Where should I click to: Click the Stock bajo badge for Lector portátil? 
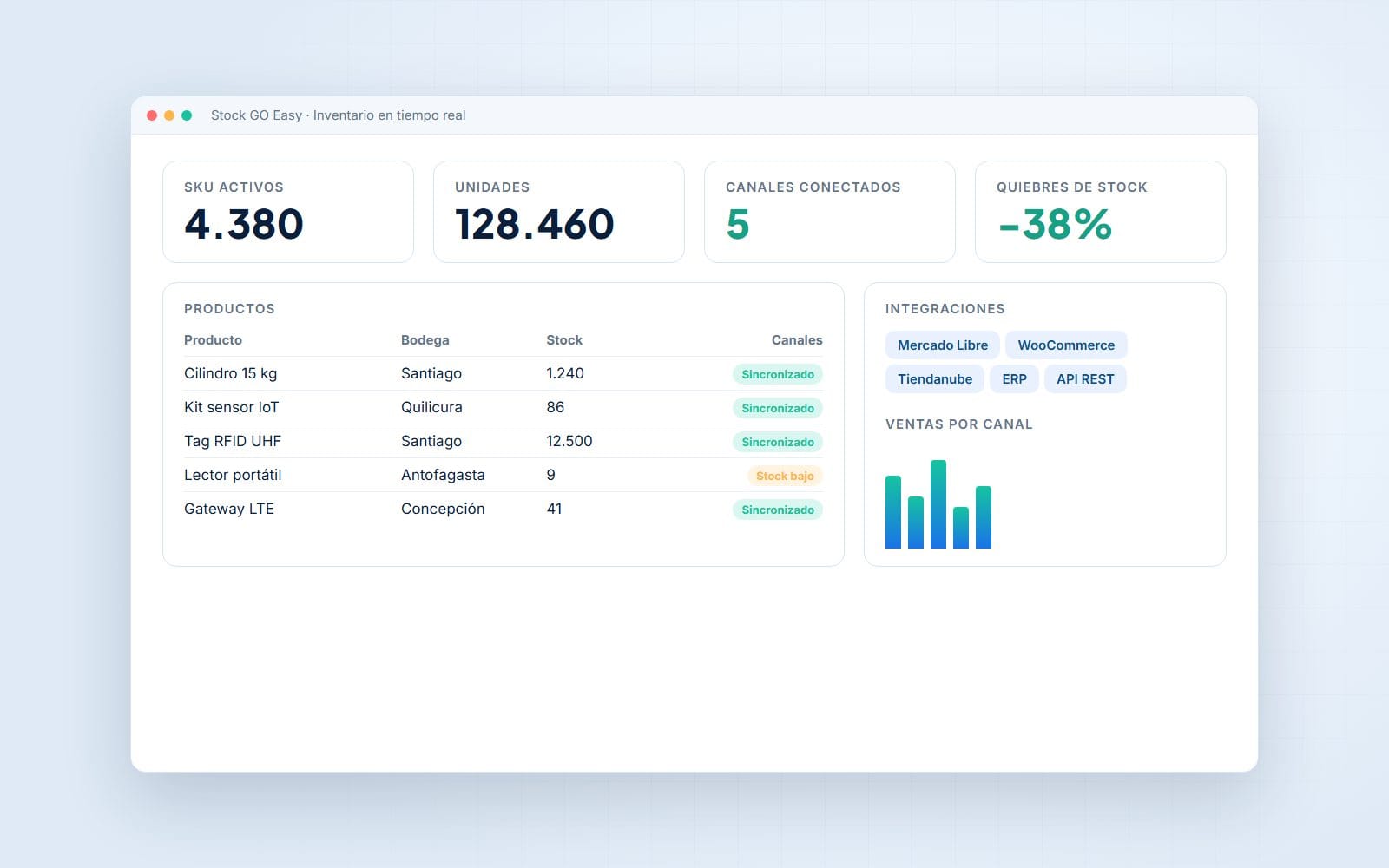(785, 476)
